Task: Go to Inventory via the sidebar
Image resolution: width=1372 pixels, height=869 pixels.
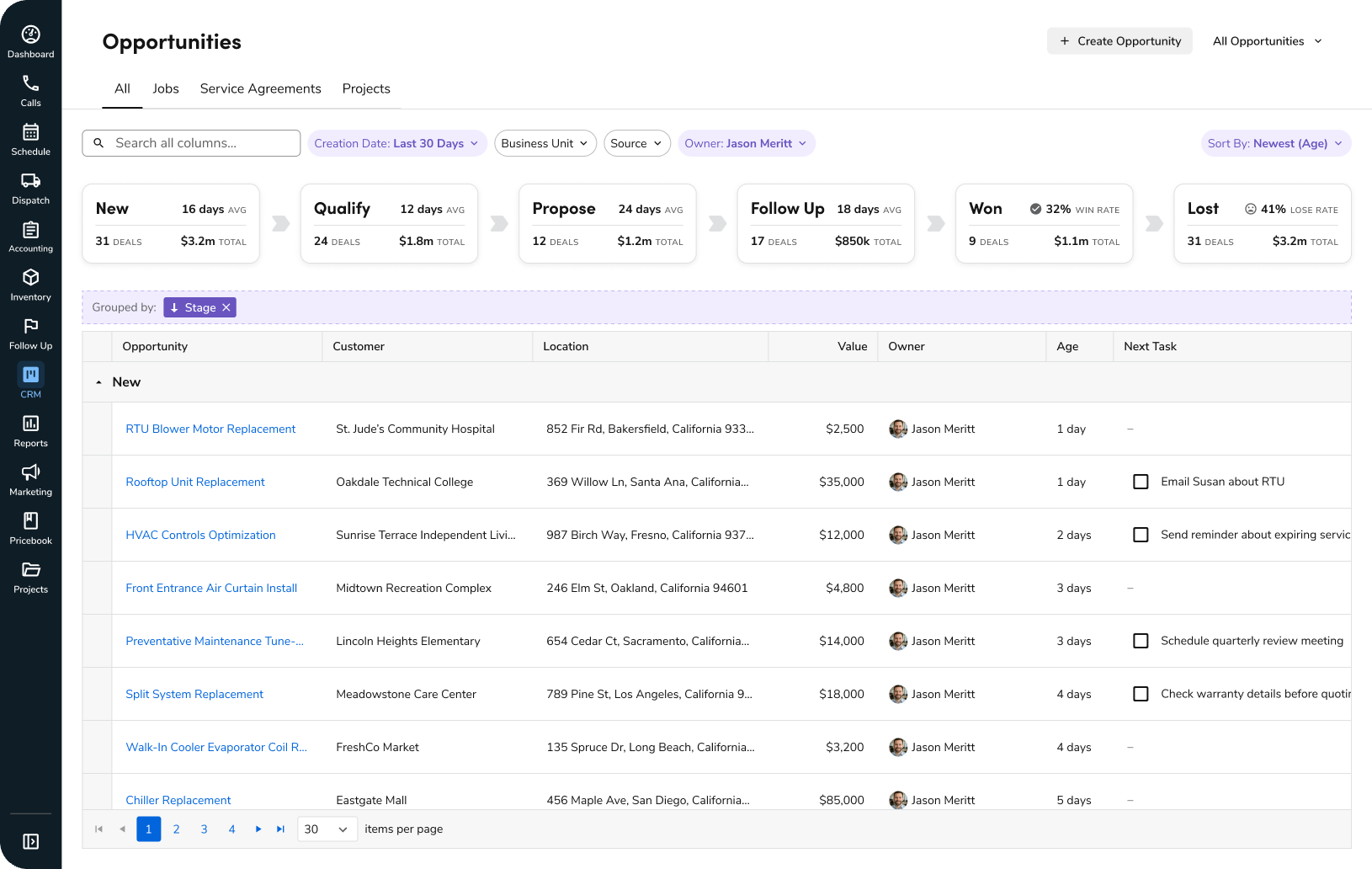Action: coord(30,283)
